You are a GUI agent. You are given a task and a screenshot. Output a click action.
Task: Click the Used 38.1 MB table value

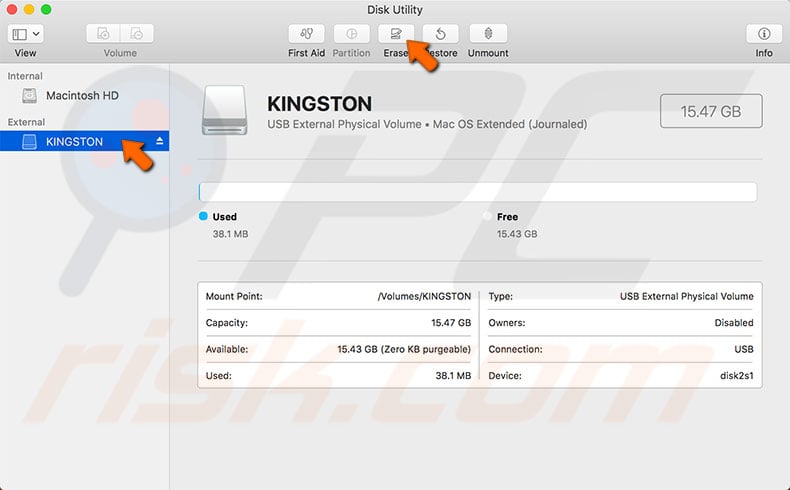click(453, 375)
